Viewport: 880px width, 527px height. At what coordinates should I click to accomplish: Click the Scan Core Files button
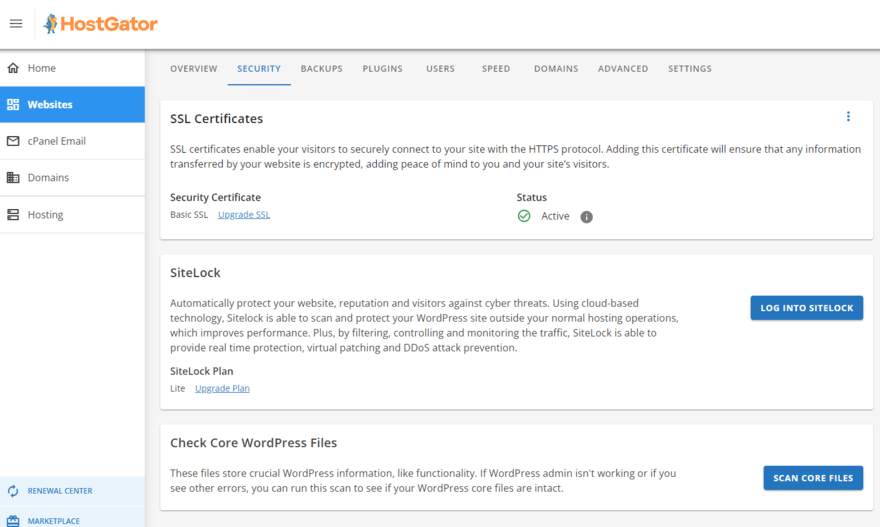coord(813,478)
